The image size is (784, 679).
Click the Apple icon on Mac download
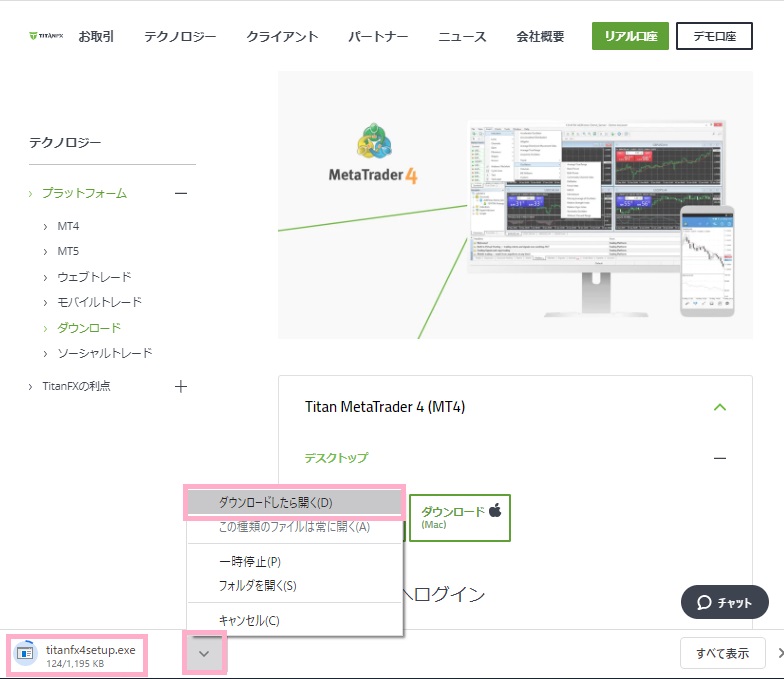pyautogui.click(x=495, y=511)
